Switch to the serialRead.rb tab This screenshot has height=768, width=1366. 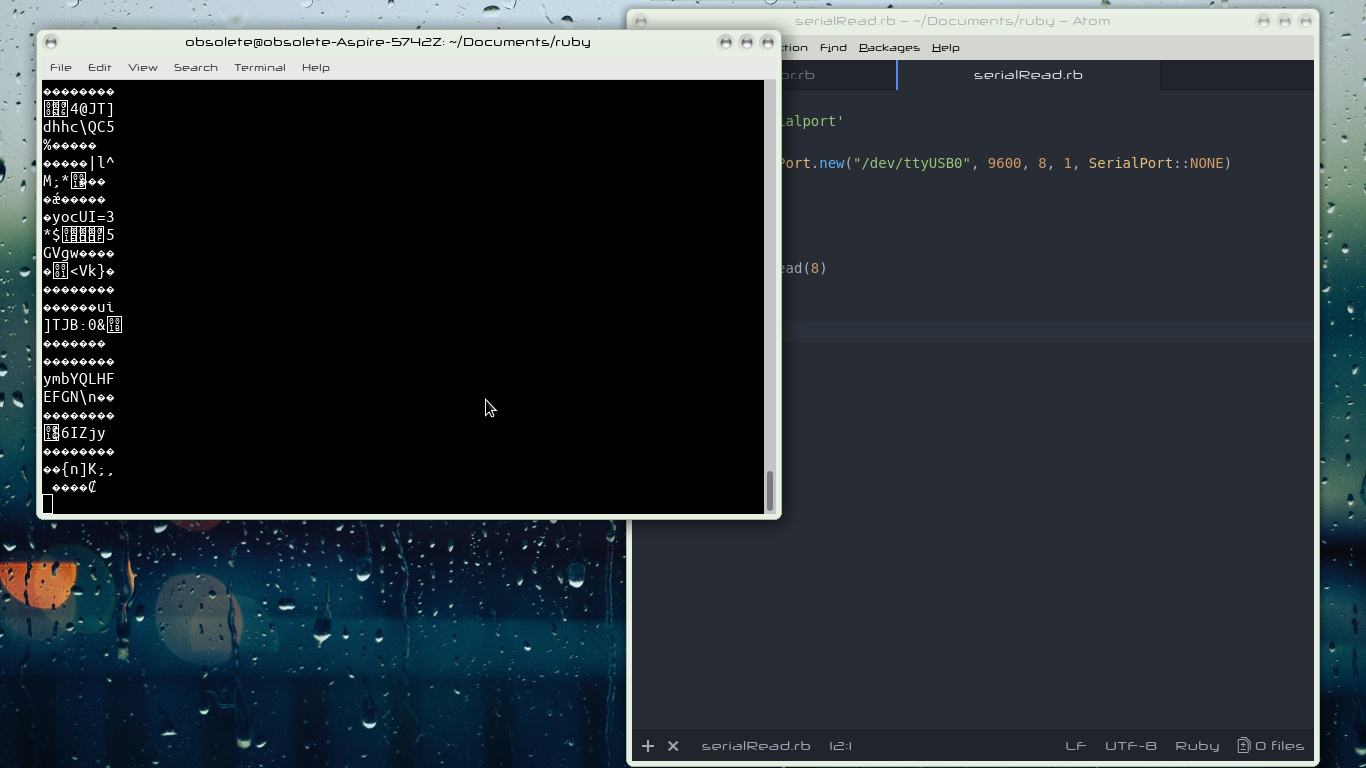(1028, 75)
